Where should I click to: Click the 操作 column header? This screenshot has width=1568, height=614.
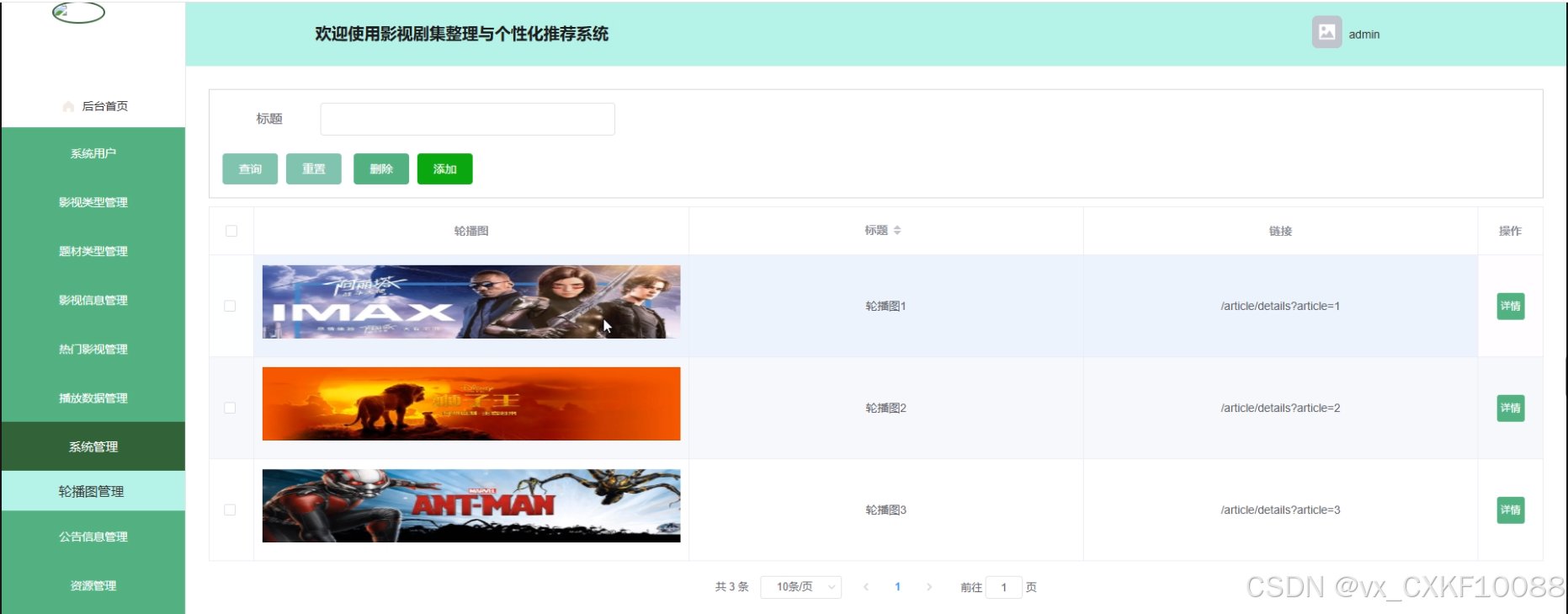click(x=1510, y=231)
